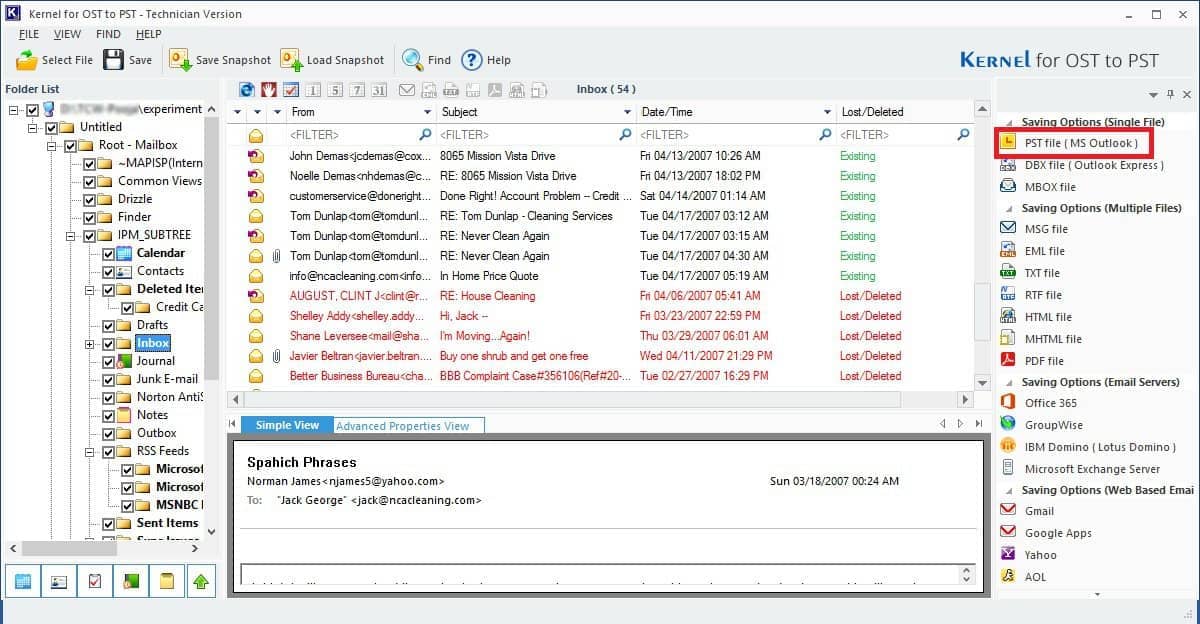Collapse the RSS Feeds tree node
The image size is (1200, 624).
click(90, 452)
